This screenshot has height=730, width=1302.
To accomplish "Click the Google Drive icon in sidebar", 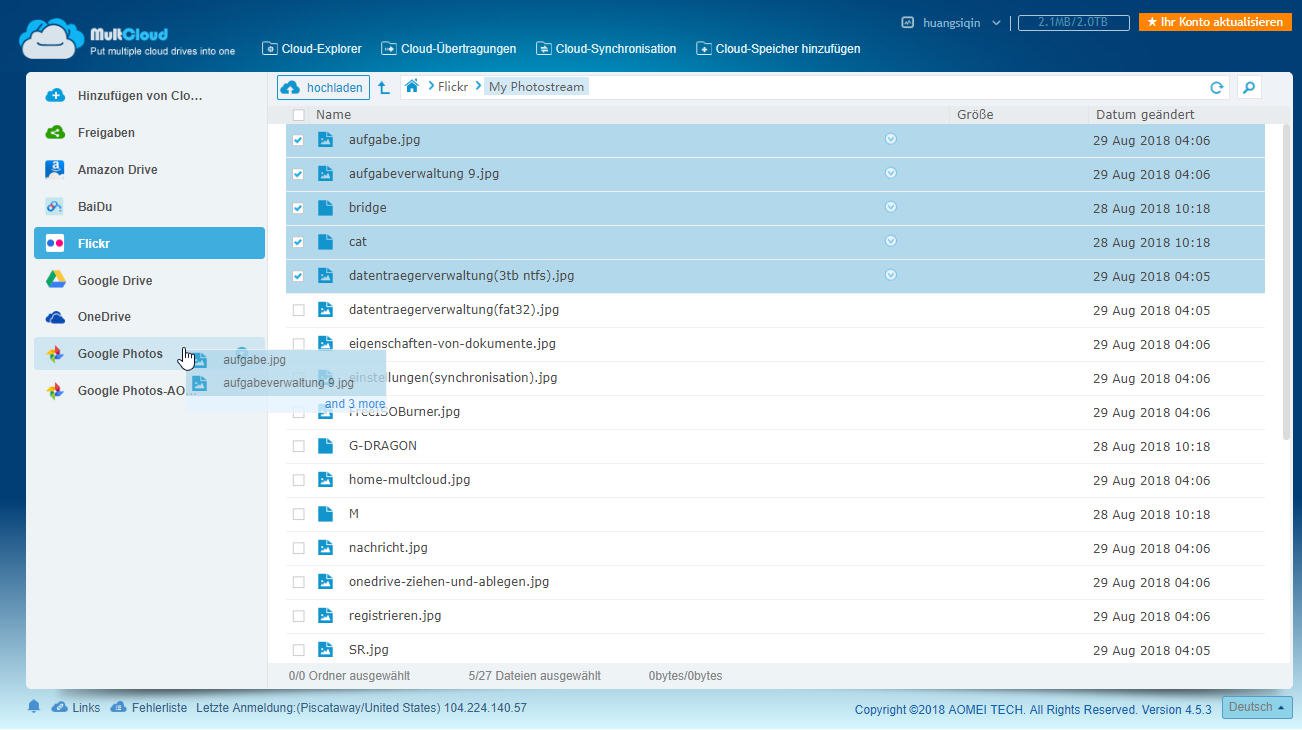I will pos(56,281).
